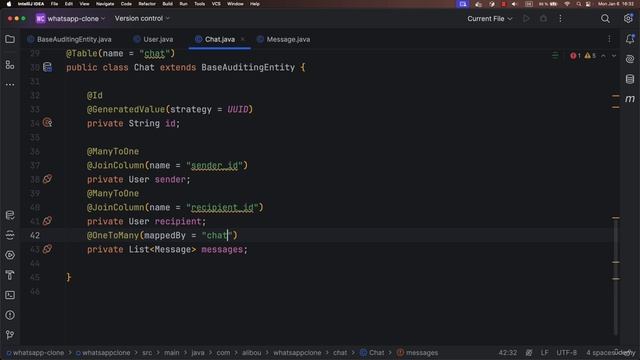The image size is (640, 360).
Task: Open the UTF-8 encoding selector
Action: pyautogui.click(x=567, y=352)
